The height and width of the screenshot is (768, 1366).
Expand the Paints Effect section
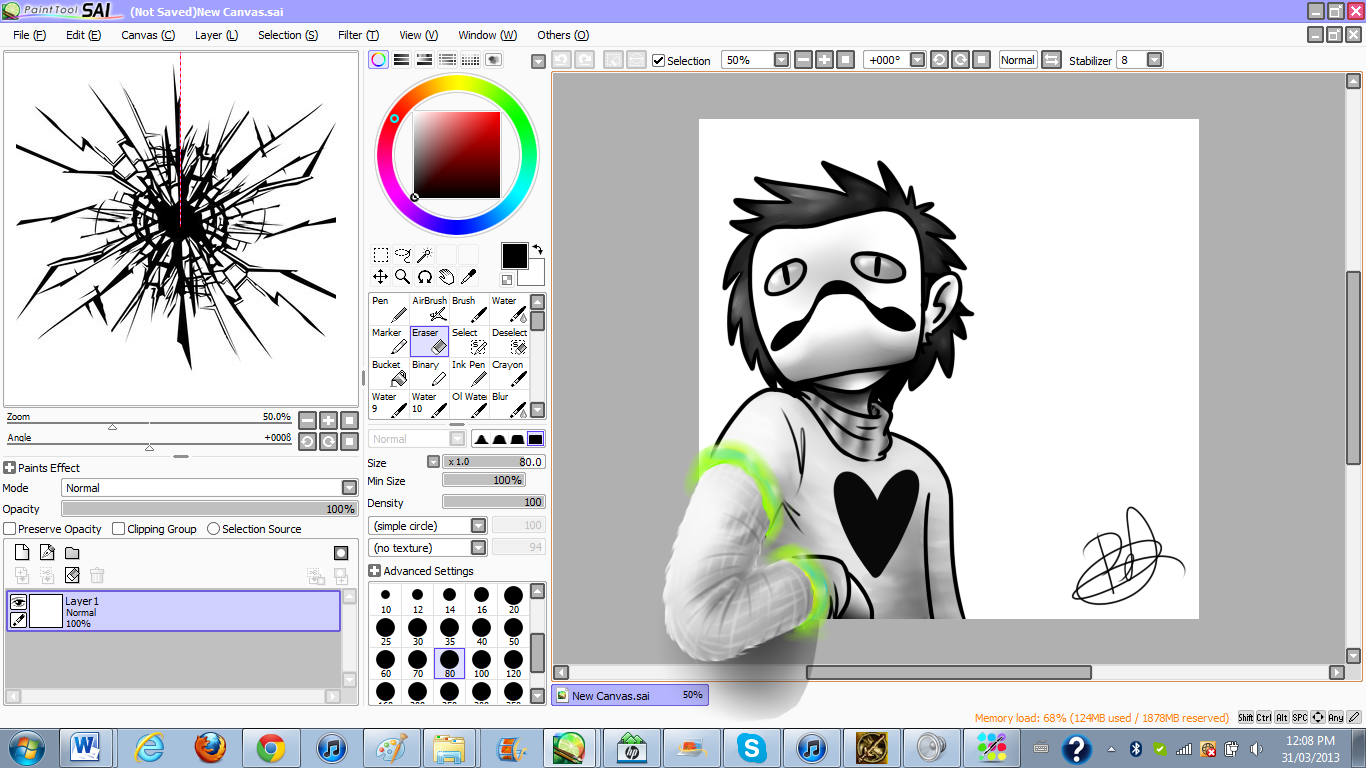pyautogui.click(x=9, y=468)
